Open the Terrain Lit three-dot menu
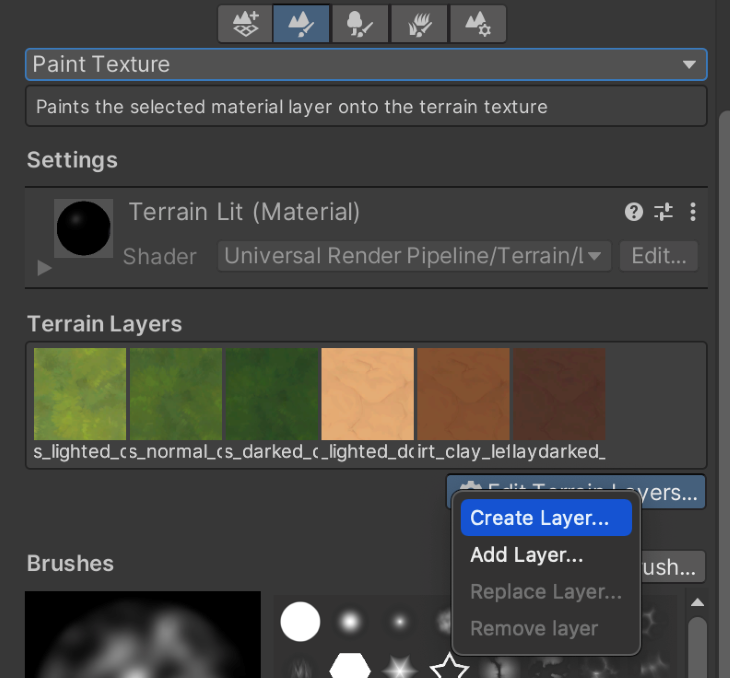 click(x=692, y=212)
